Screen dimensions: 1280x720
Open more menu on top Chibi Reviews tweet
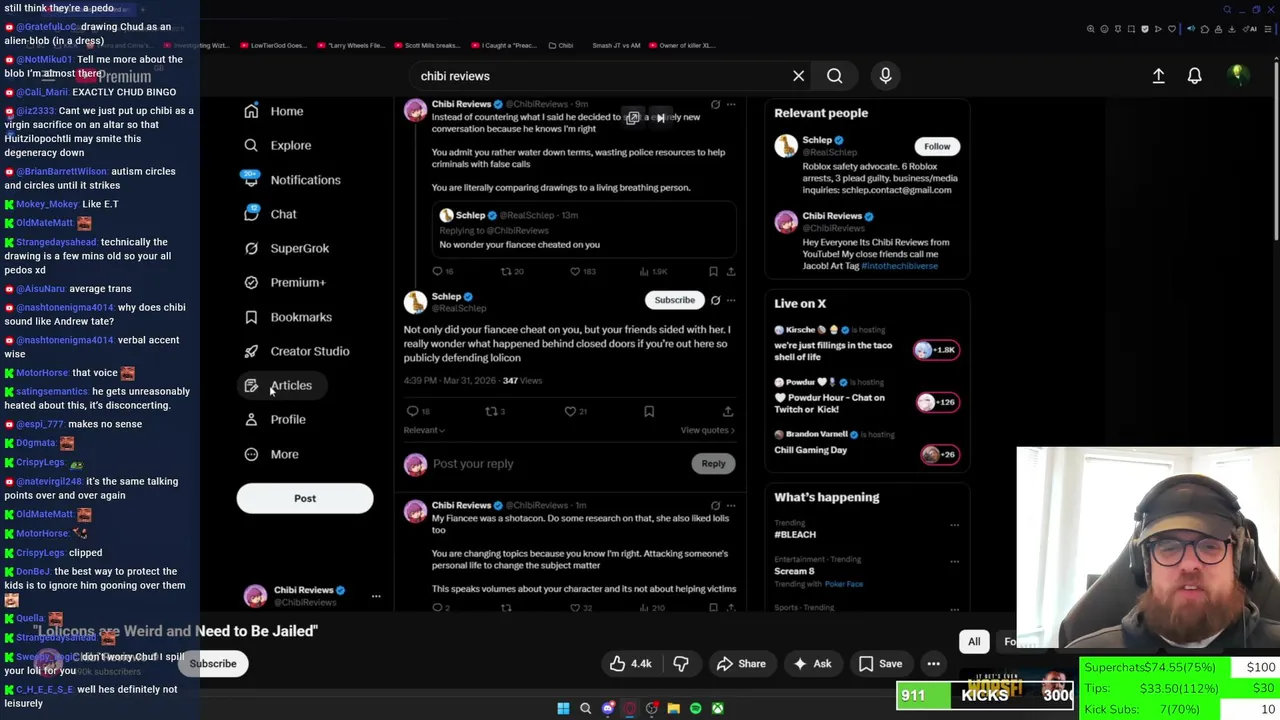[x=731, y=104]
